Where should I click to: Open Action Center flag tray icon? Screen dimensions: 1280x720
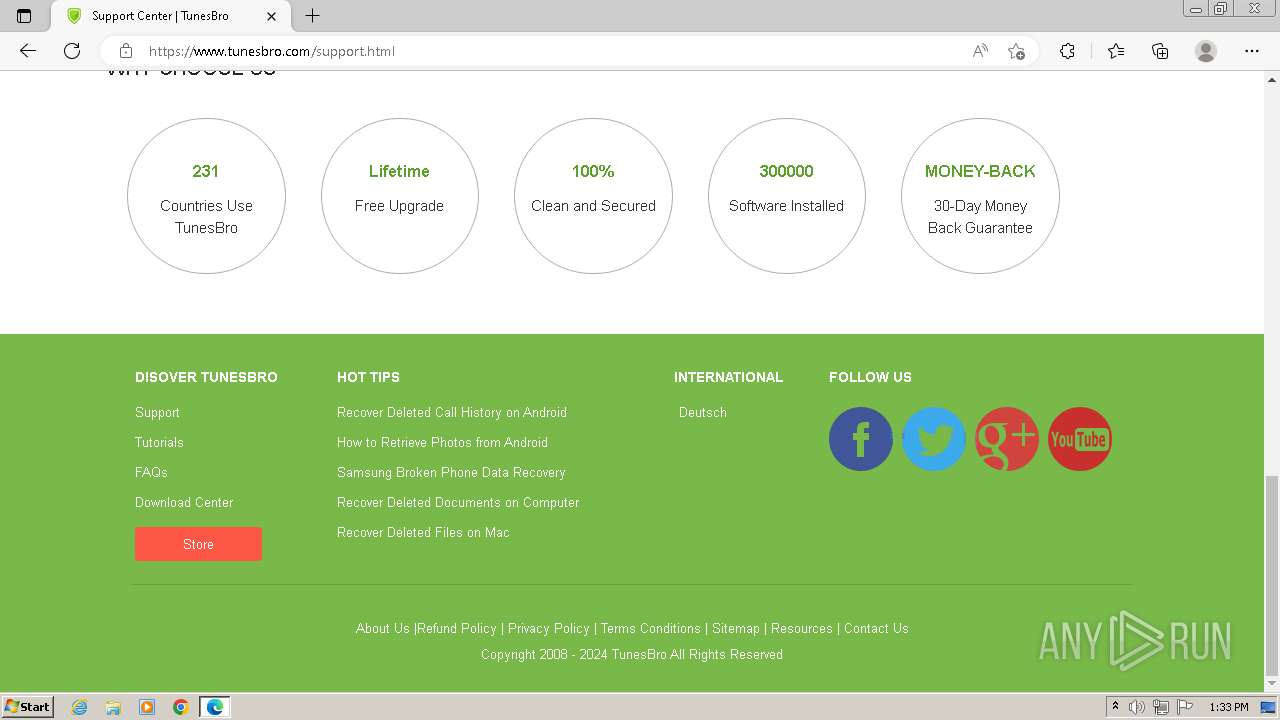tap(1183, 707)
